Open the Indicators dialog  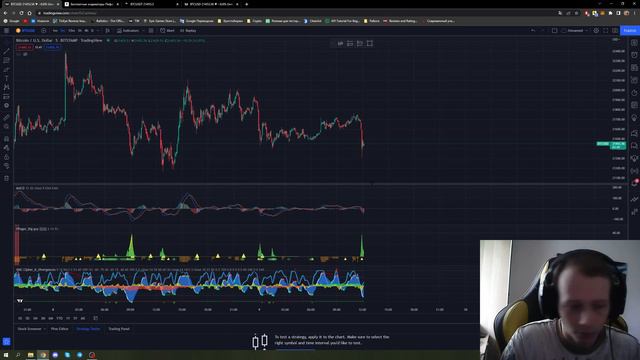(x=128, y=31)
